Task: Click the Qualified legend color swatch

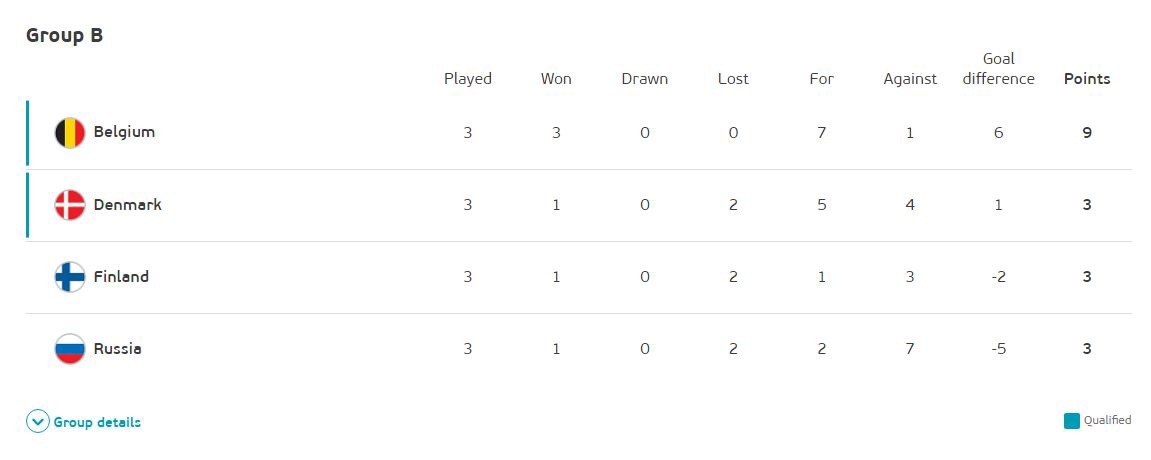Action: pos(1072,421)
